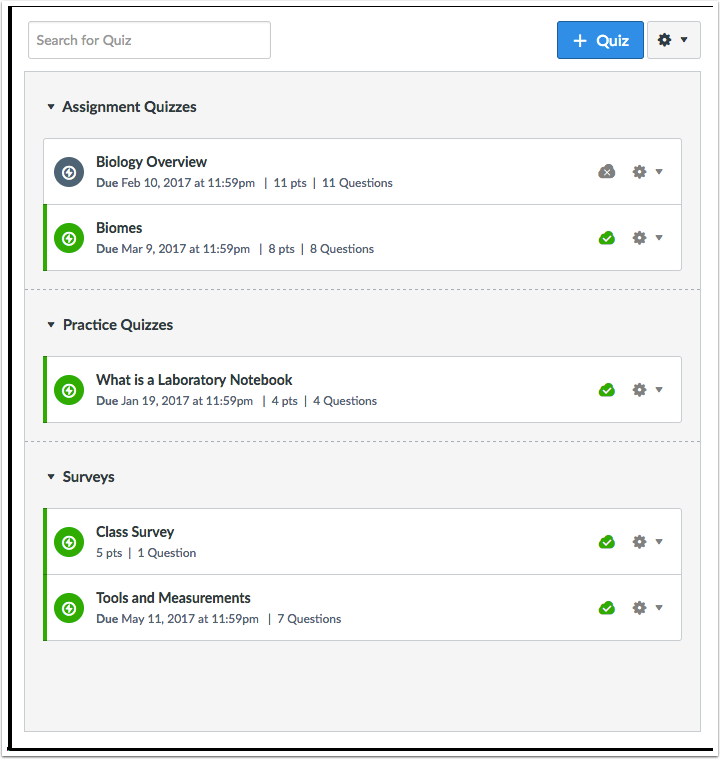The width and height of the screenshot is (720, 759).
Task: Click the Biology Overview quiz type icon
Action: pyautogui.click(x=69, y=172)
